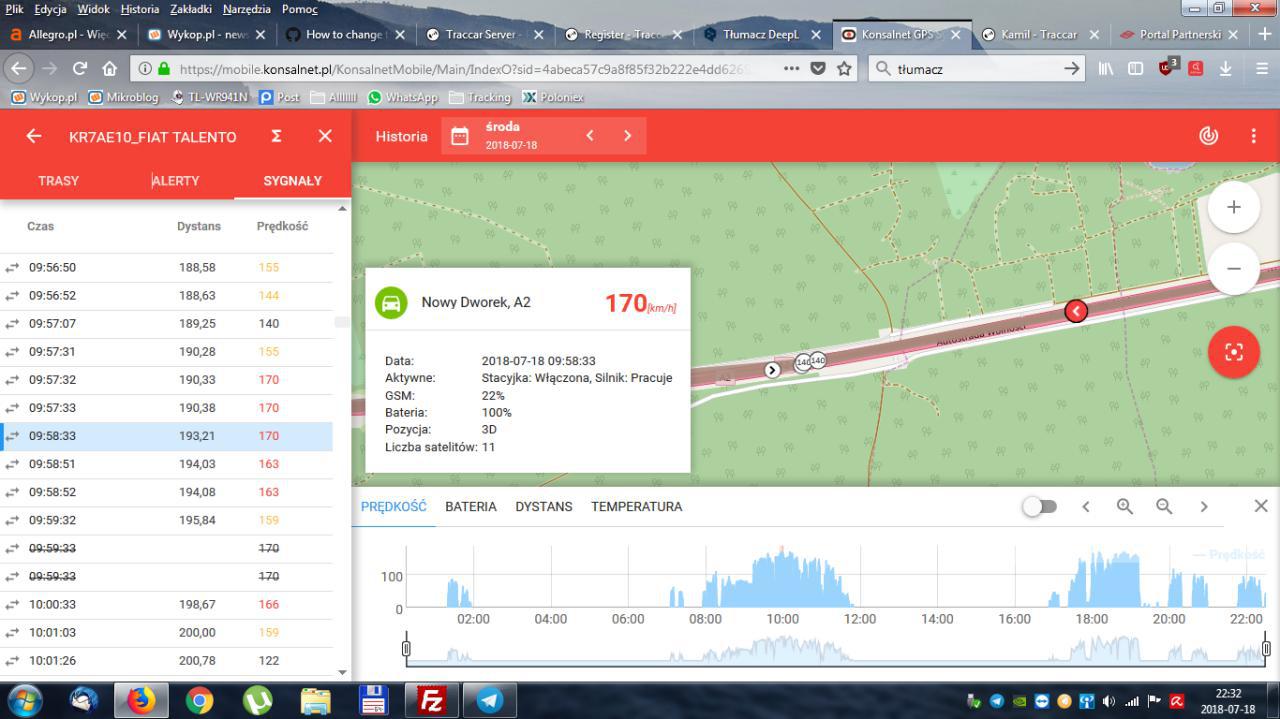Select the 10:00:33 signal row
This screenshot has height=719, width=1280.
click(167, 605)
